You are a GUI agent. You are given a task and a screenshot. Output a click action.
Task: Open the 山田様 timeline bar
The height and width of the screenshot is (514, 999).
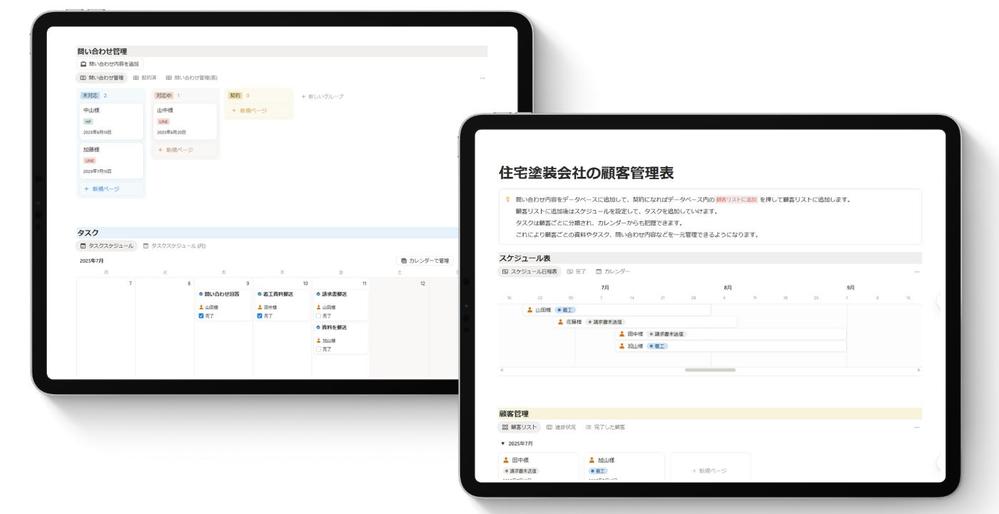[x=617, y=310]
